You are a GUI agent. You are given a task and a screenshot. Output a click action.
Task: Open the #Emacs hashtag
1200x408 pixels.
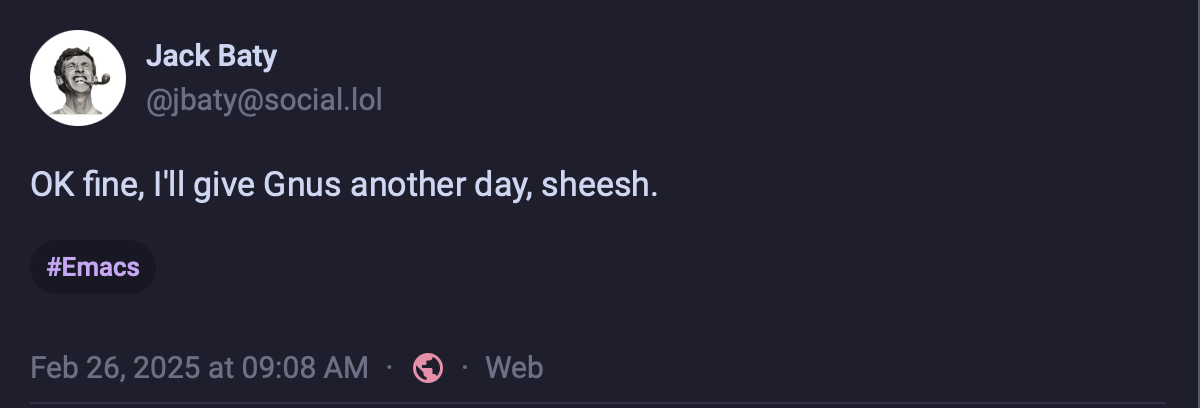tap(92, 267)
